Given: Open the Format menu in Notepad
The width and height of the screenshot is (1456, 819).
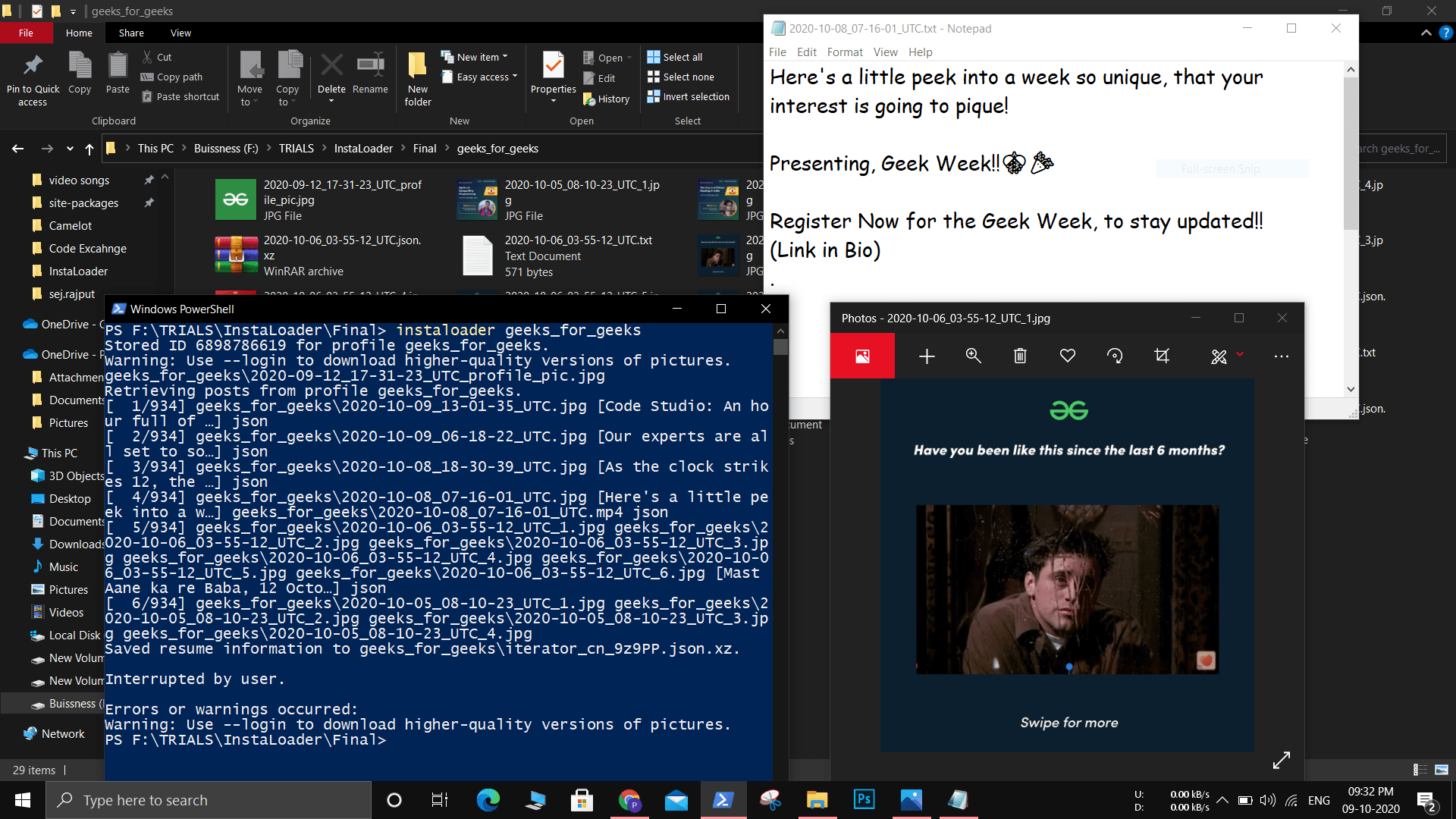Looking at the screenshot, I should point(844,52).
